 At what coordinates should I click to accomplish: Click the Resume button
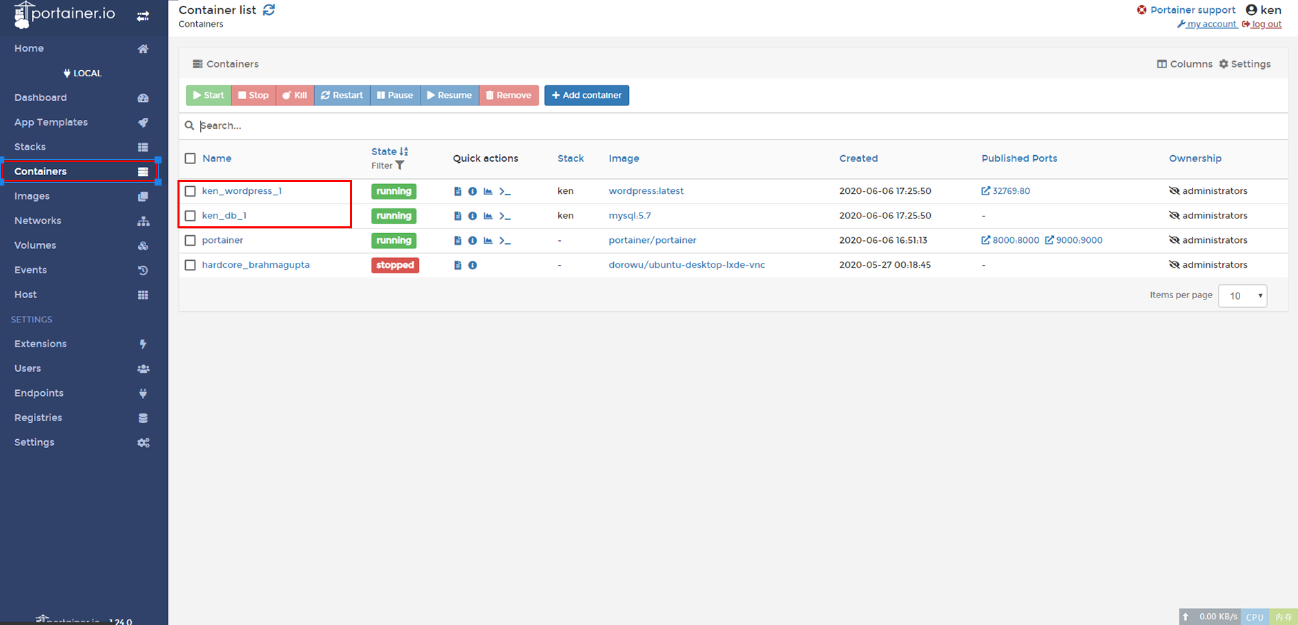click(x=450, y=95)
